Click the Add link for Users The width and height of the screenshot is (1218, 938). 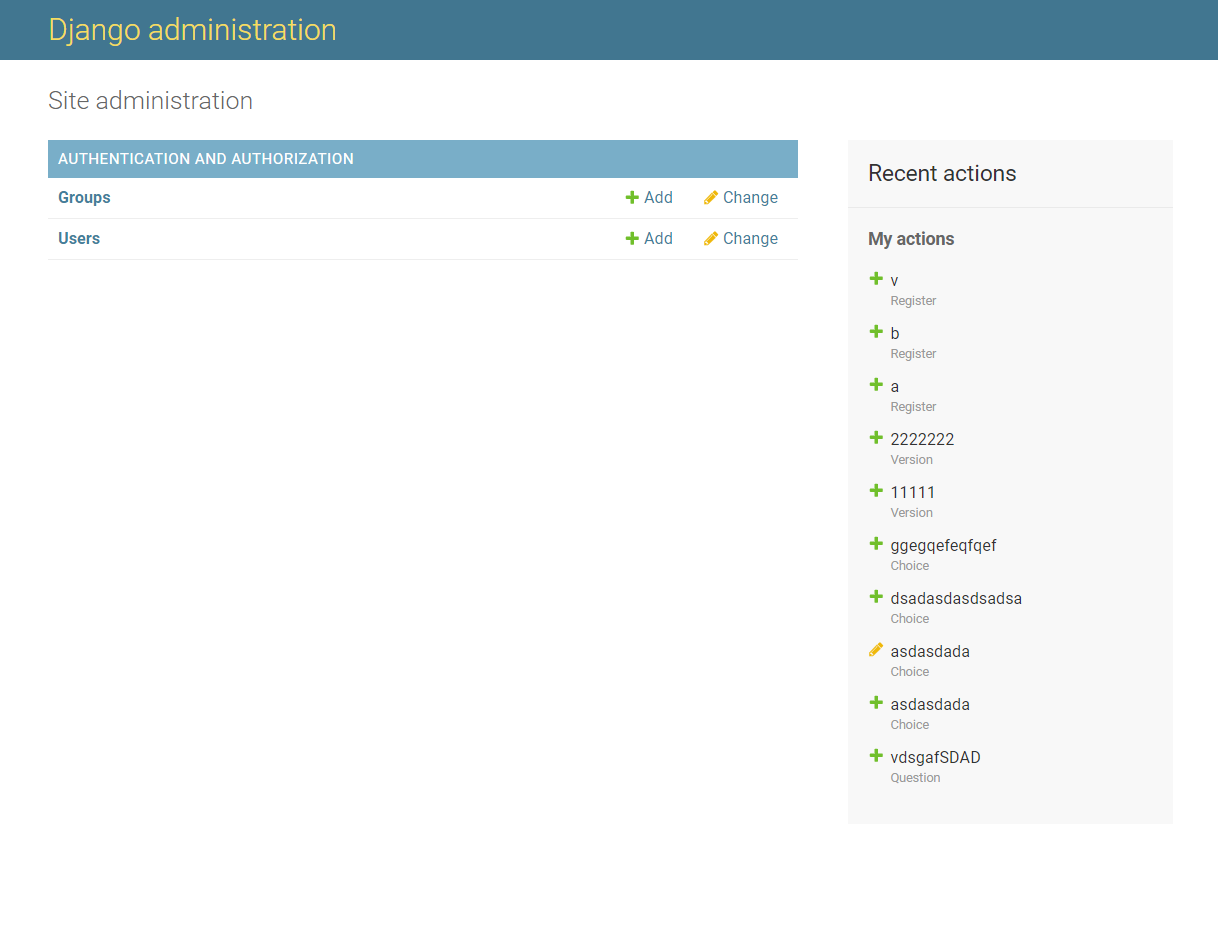(x=649, y=239)
